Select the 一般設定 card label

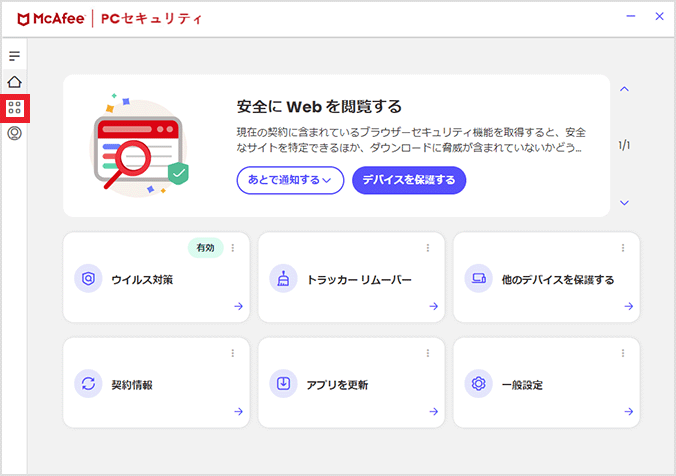(x=522, y=385)
